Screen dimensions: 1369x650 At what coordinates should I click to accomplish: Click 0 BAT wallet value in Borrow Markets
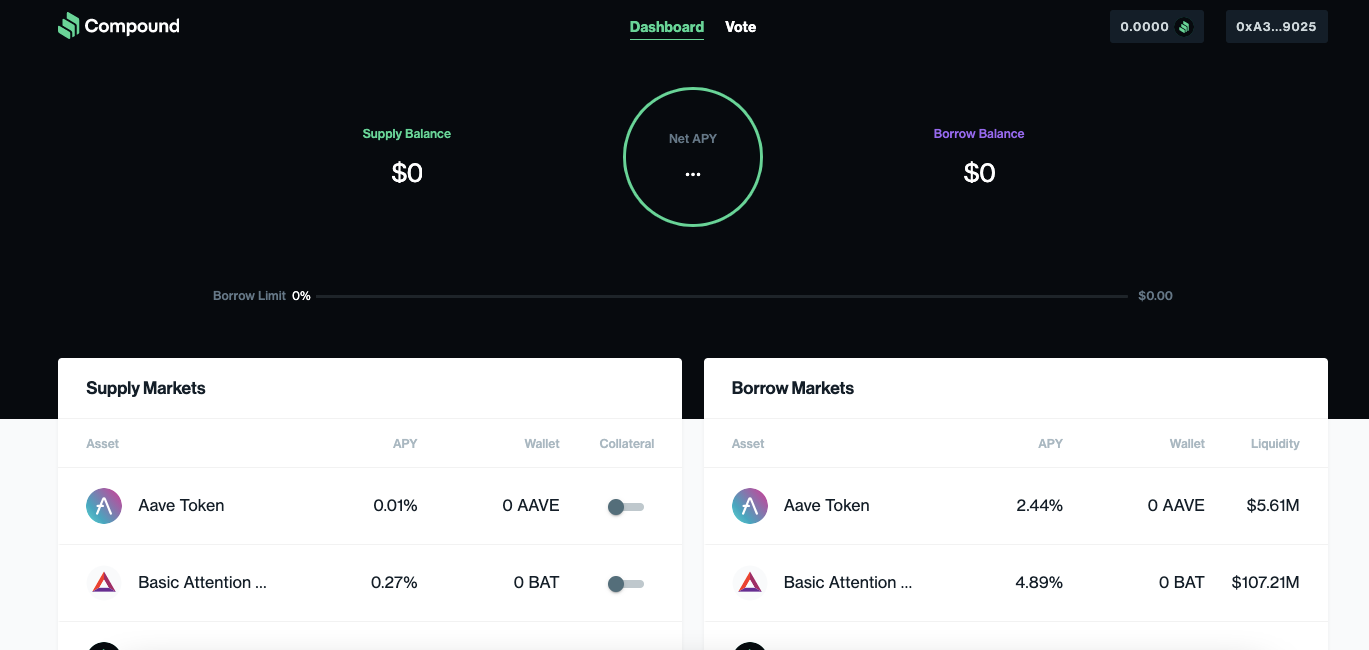tap(1182, 583)
